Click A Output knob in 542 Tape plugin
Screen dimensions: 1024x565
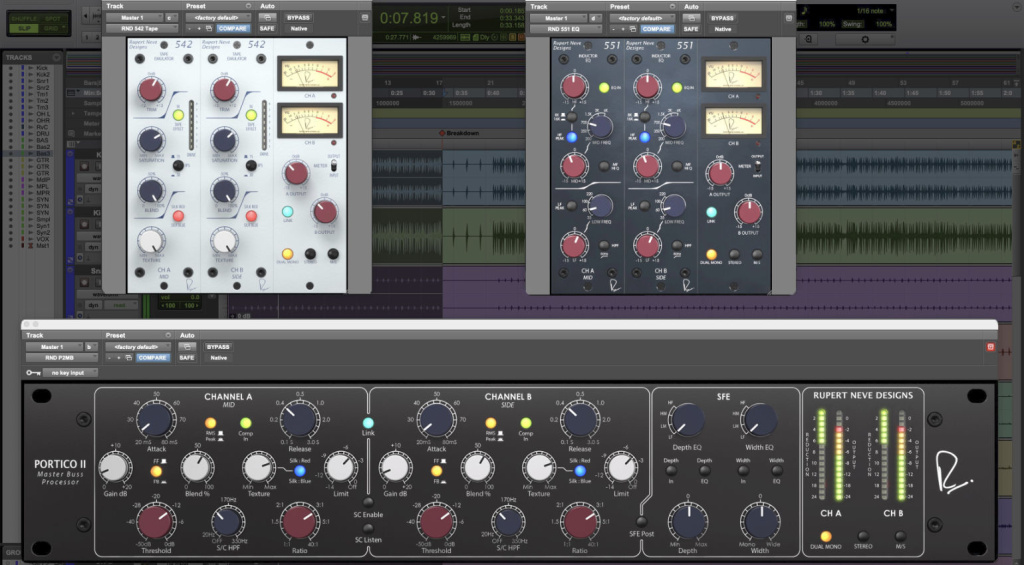pos(296,173)
